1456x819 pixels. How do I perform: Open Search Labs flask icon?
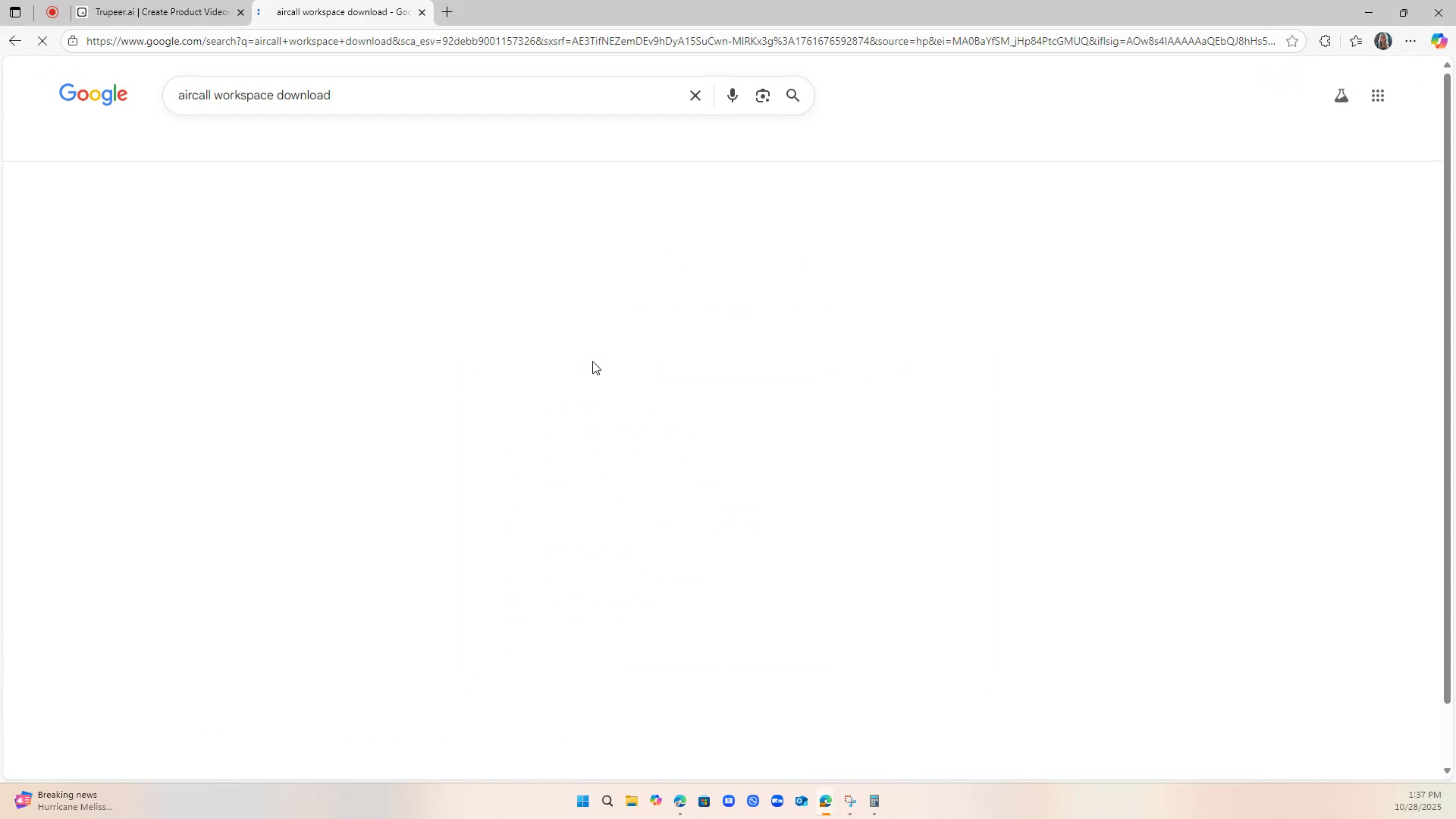(x=1341, y=95)
